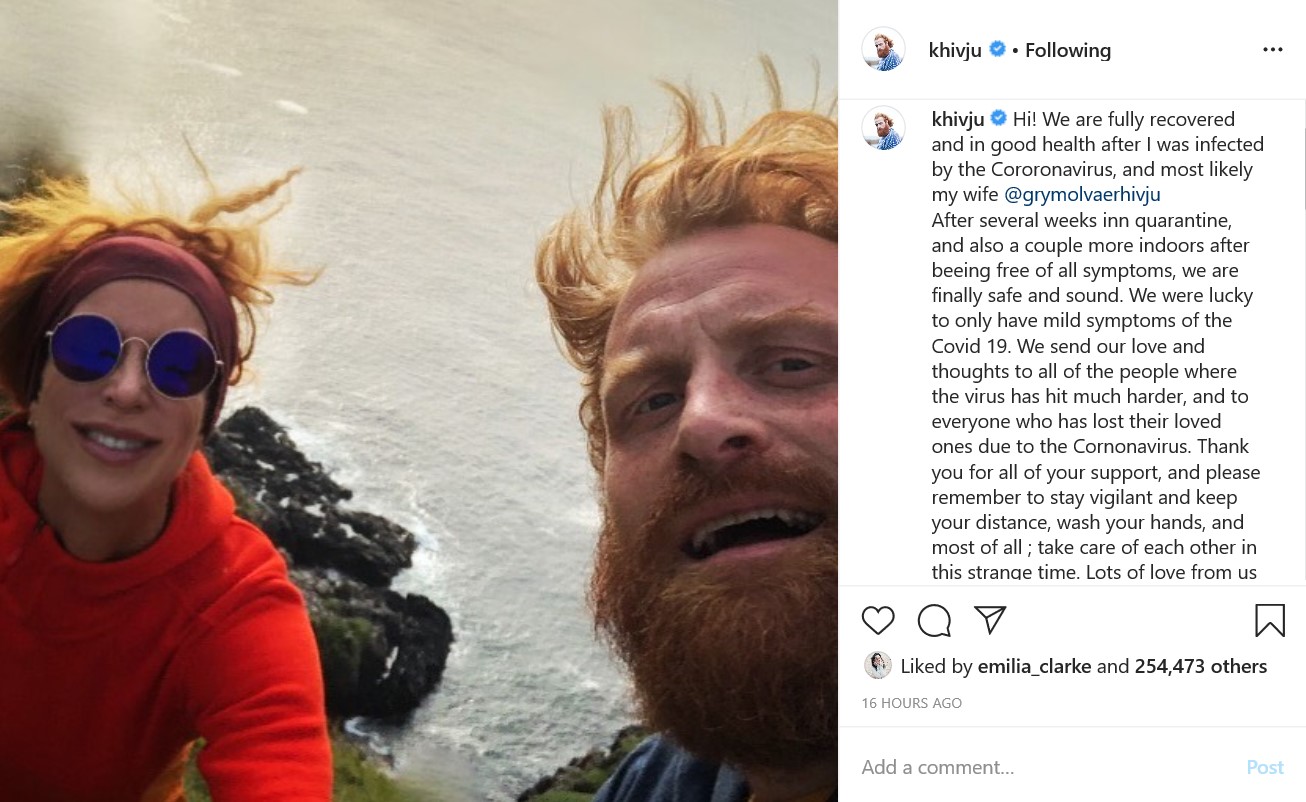Screen dimensions: 1306x802
Task: Visit the @grymolvaerhivju mention link
Action: pos(1082,195)
